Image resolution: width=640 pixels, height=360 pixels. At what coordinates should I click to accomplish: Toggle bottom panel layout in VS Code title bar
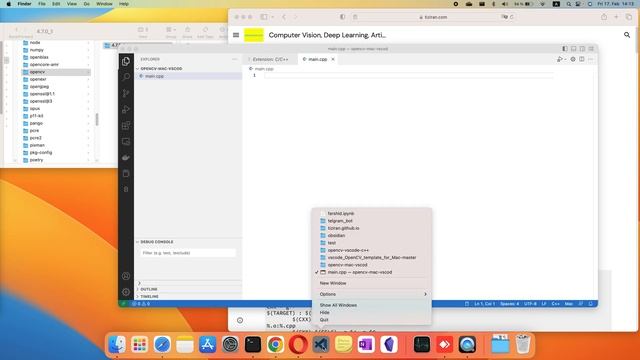coord(573,49)
